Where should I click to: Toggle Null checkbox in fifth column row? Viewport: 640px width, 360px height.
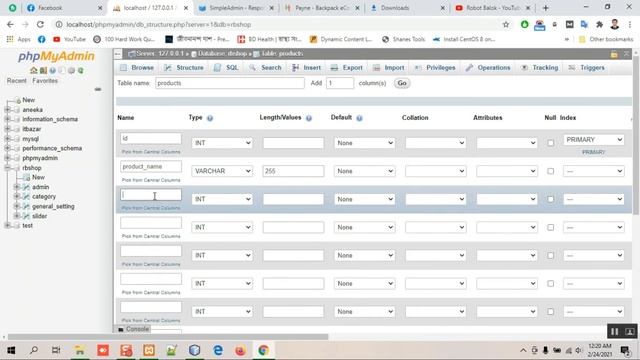(x=551, y=256)
